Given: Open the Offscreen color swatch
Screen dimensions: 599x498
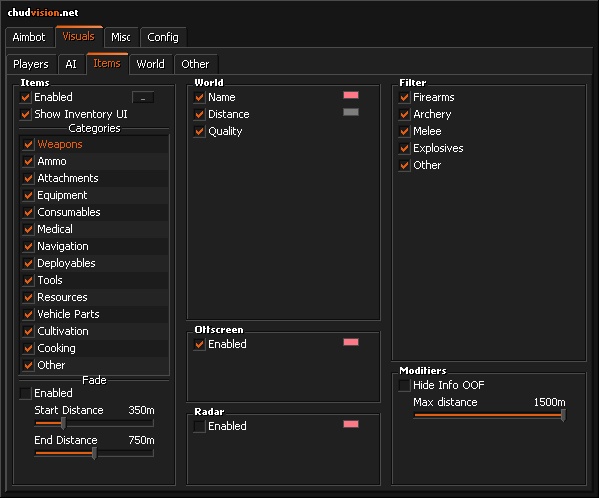Looking at the screenshot, I should [351, 342].
